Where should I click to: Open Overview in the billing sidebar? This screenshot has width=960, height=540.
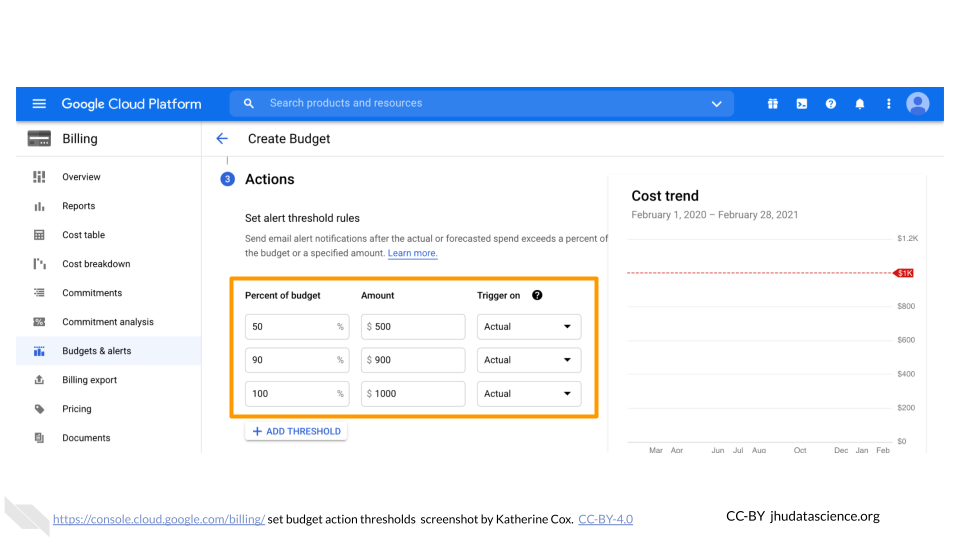(81, 177)
